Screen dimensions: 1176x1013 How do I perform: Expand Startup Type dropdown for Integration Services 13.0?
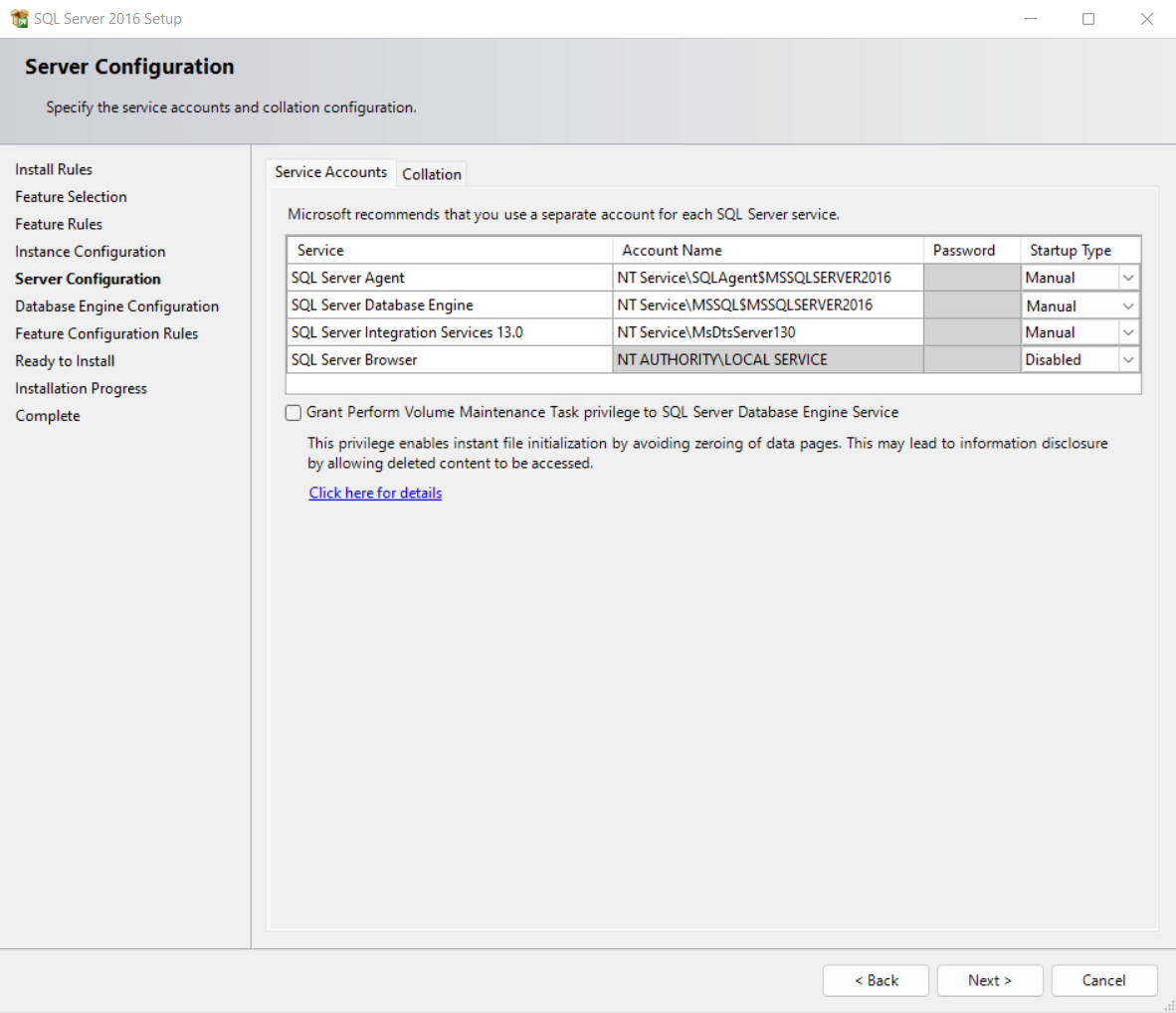[x=1128, y=332]
